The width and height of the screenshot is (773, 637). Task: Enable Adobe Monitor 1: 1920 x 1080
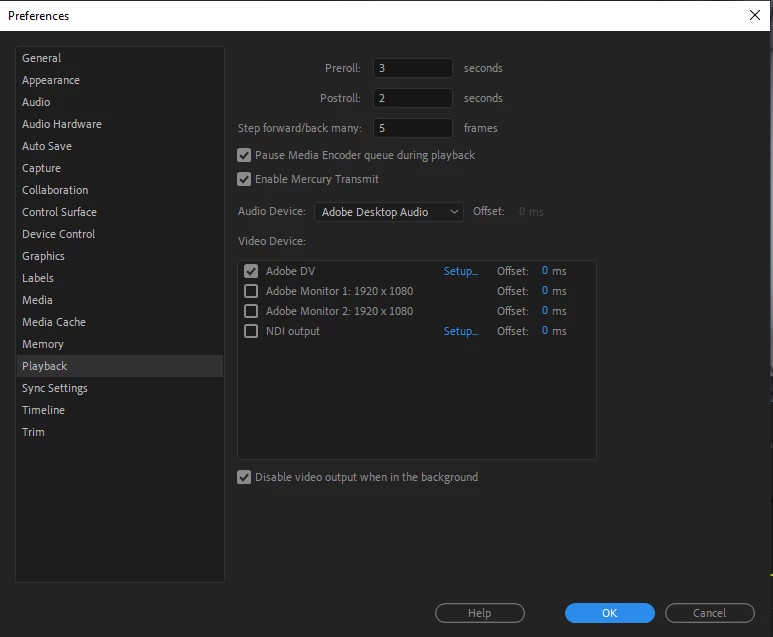click(251, 291)
